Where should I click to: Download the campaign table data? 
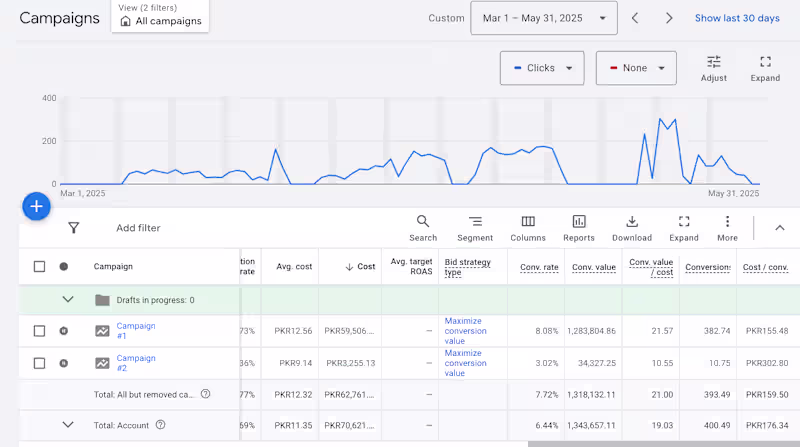(x=631, y=227)
